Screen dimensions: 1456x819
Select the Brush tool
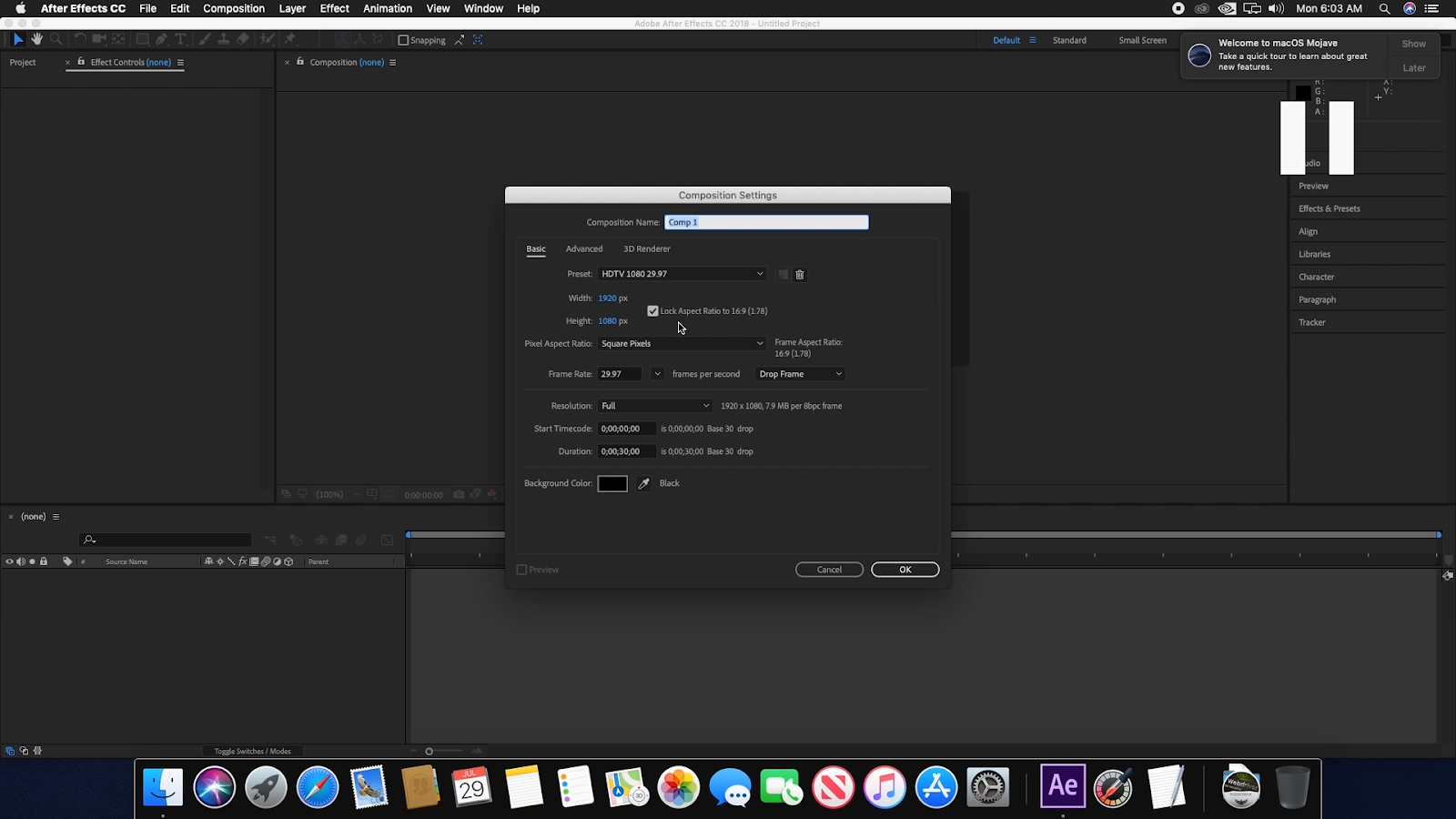coord(205,39)
